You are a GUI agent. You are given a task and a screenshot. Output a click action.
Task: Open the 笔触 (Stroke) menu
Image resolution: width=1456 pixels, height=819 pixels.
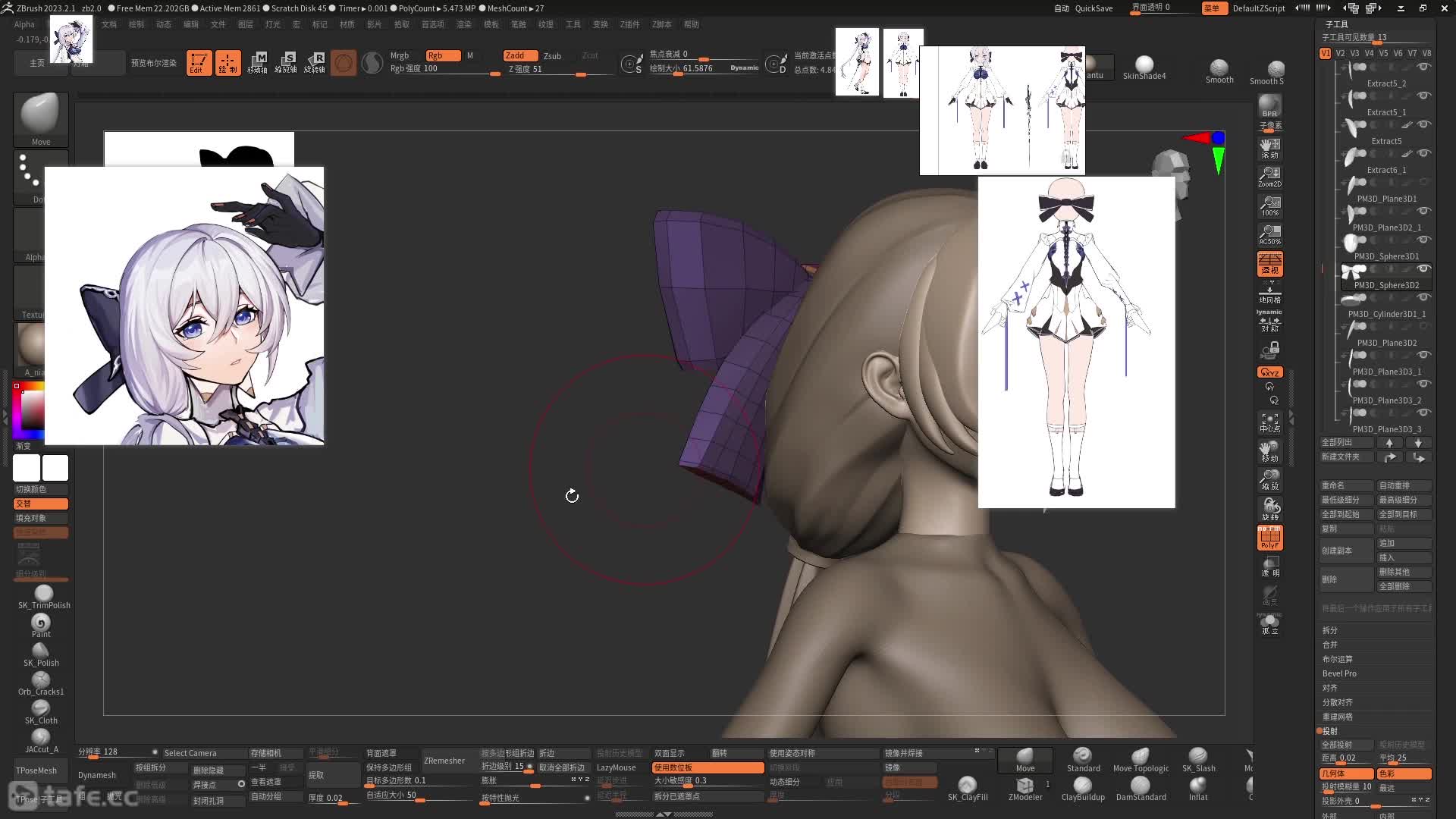coord(519,24)
